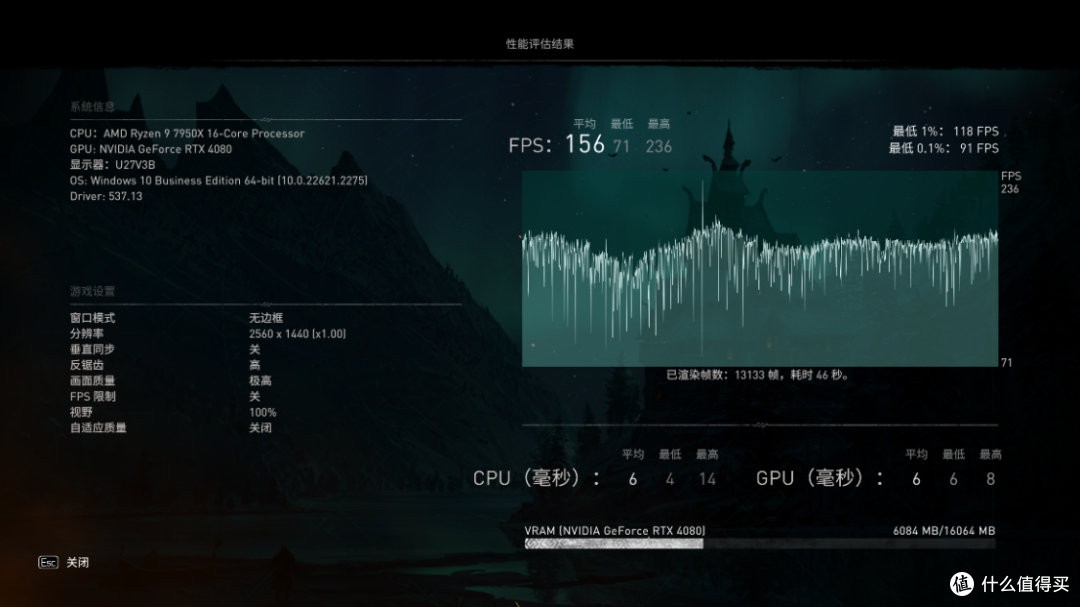Click the OS Windows 10 Business Edition line
1080x607 pixels.
(218, 181)
